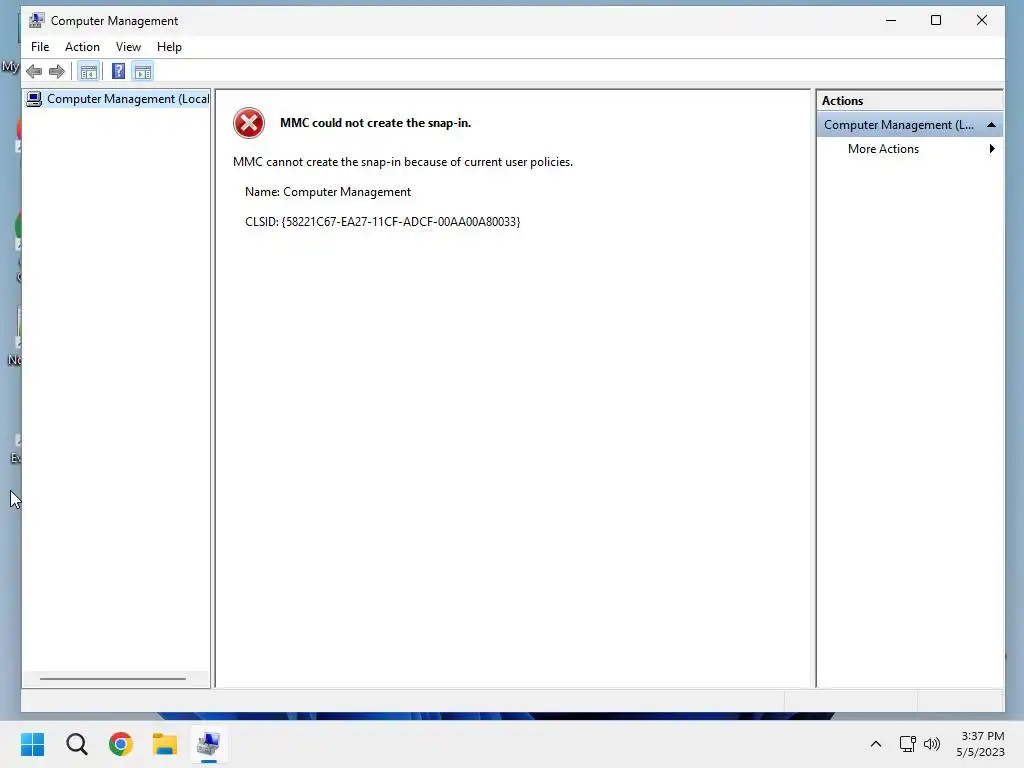Open the volume tray icon
The height and width of the screenshot is (768, 1024).
click(932, 744)
